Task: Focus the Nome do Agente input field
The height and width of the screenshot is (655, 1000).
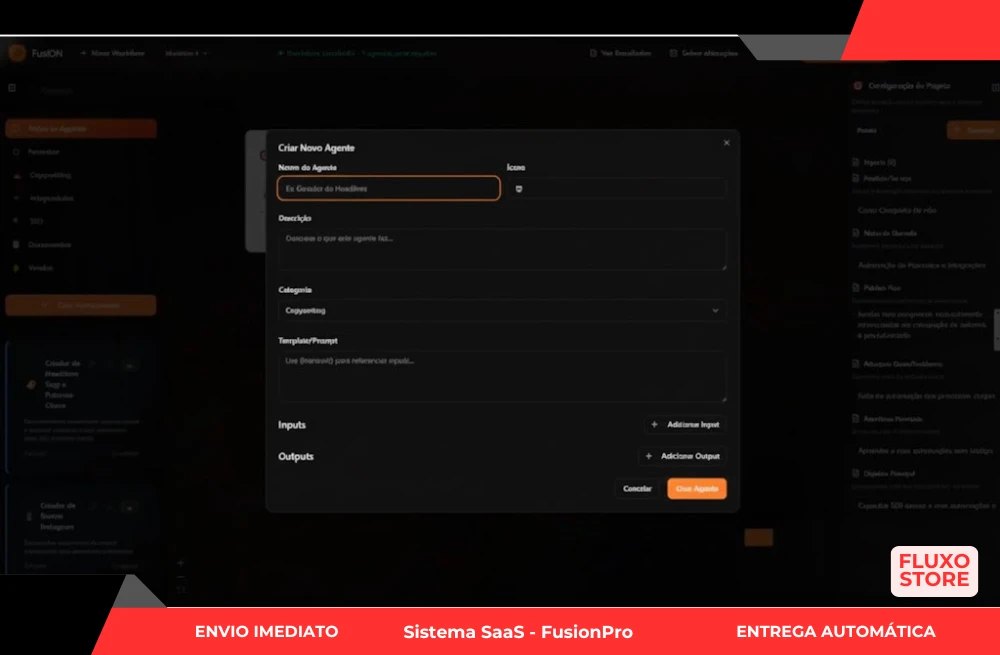Action: (388, 188)
